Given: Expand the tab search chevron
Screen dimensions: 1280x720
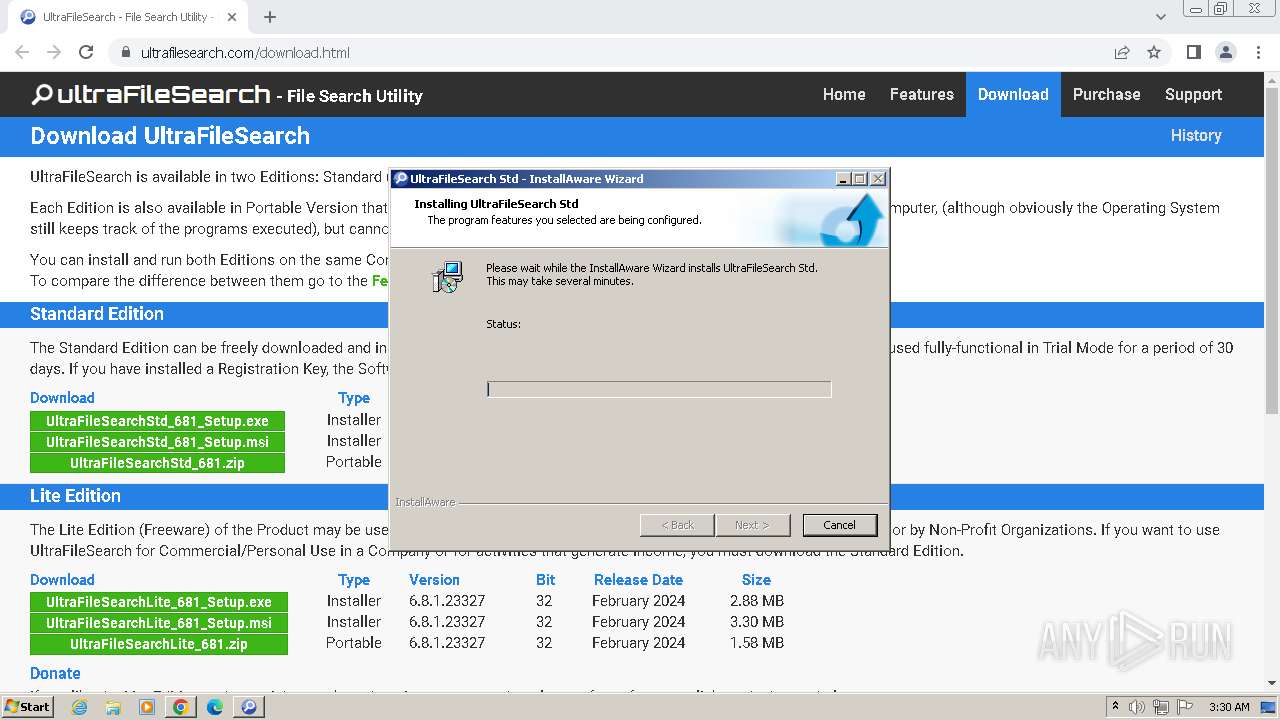Looking at the screenshot, I should [x=1161, y=17].
